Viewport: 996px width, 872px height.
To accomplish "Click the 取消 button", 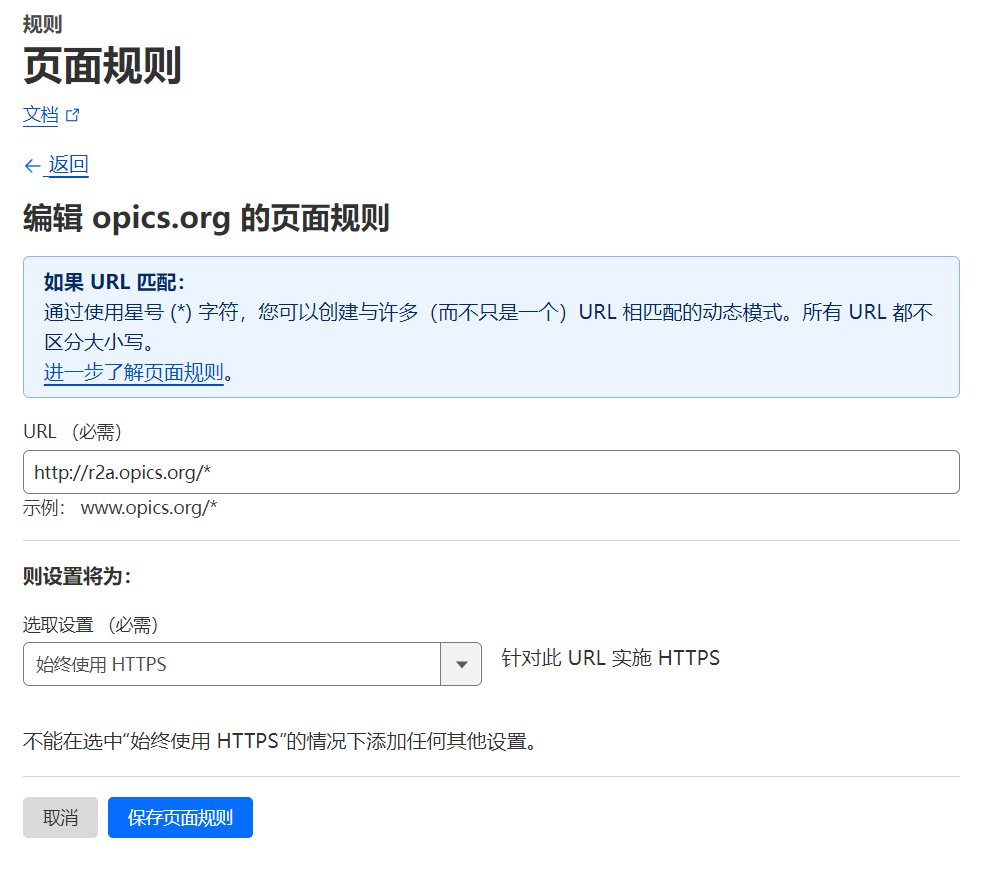I will pos(60,817).
